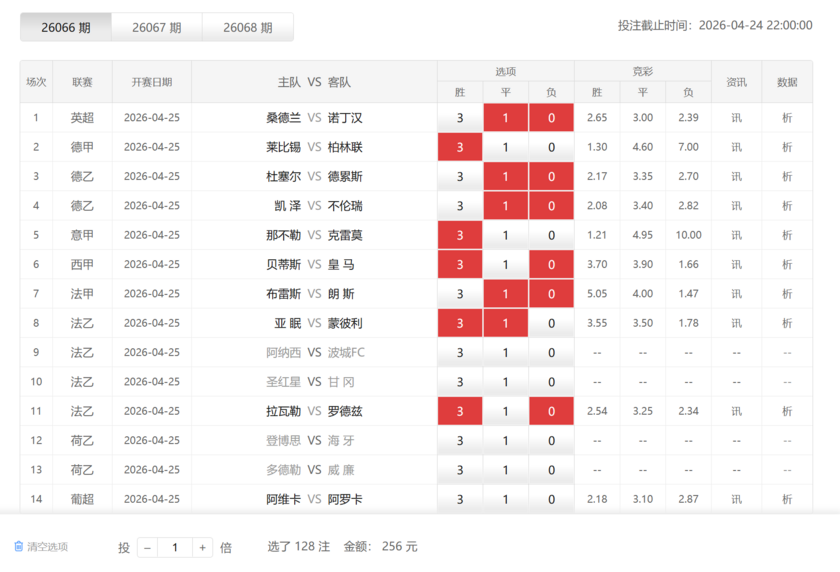840x572 pixels.
Task: Focus the bet multiplier input field
Action: 175,547
